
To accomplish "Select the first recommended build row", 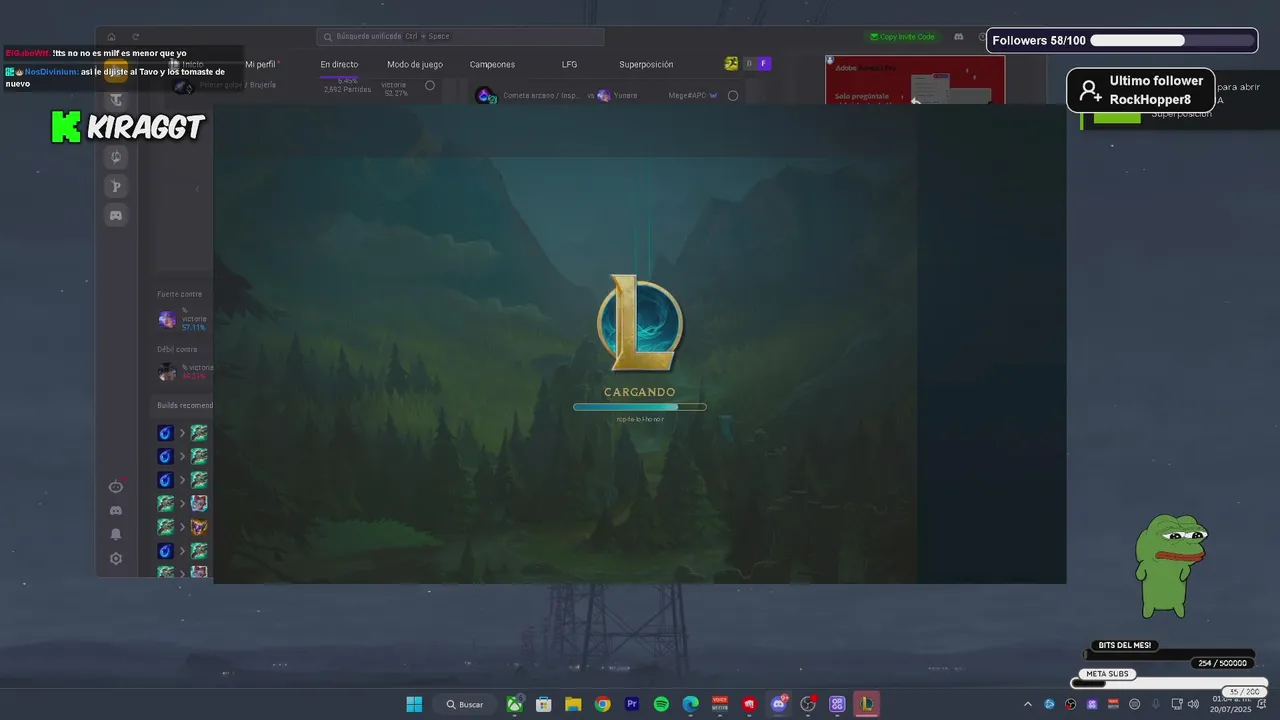I will (184, 433).
